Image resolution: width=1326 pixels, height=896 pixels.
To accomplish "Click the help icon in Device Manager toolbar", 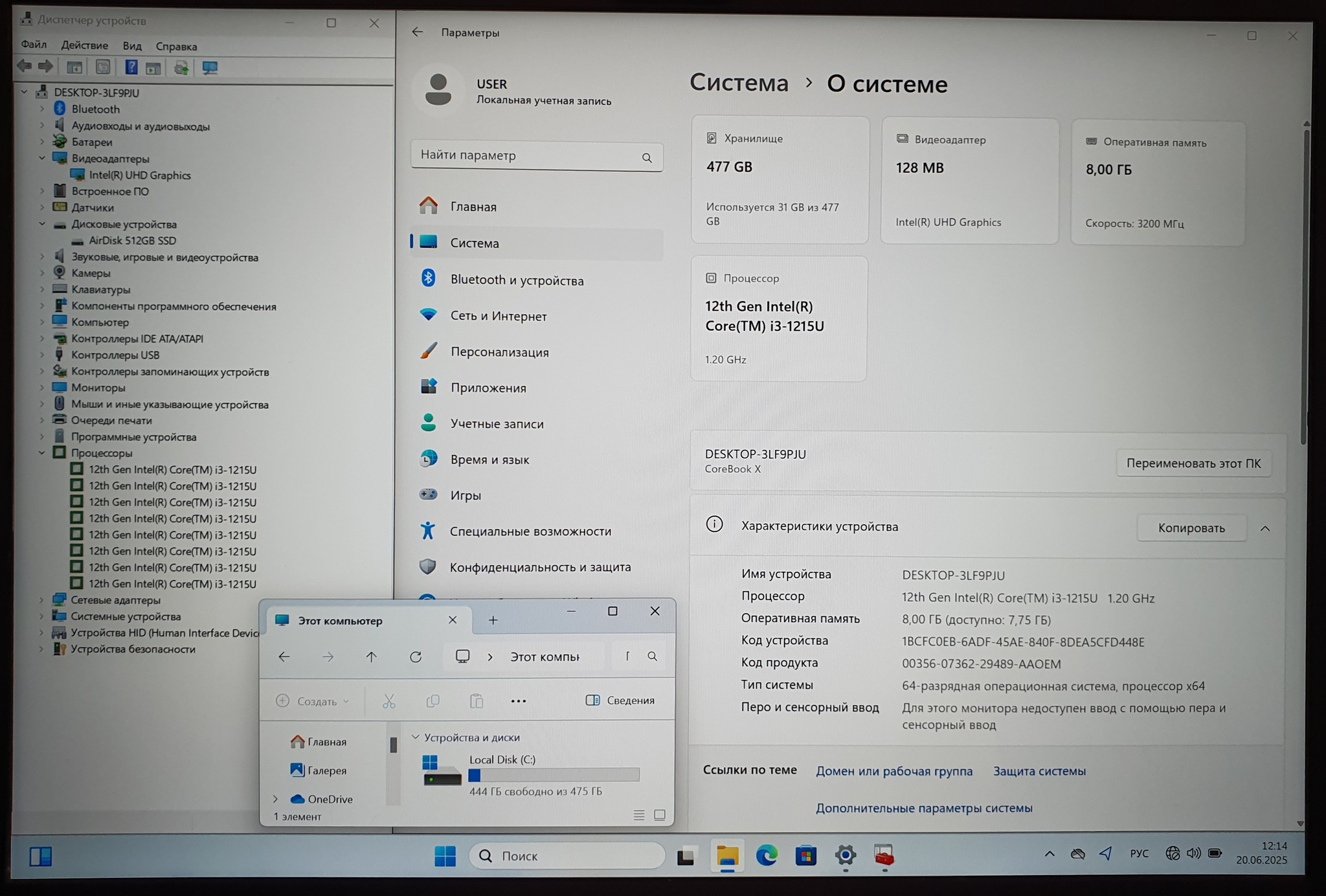I will [131, 67].
